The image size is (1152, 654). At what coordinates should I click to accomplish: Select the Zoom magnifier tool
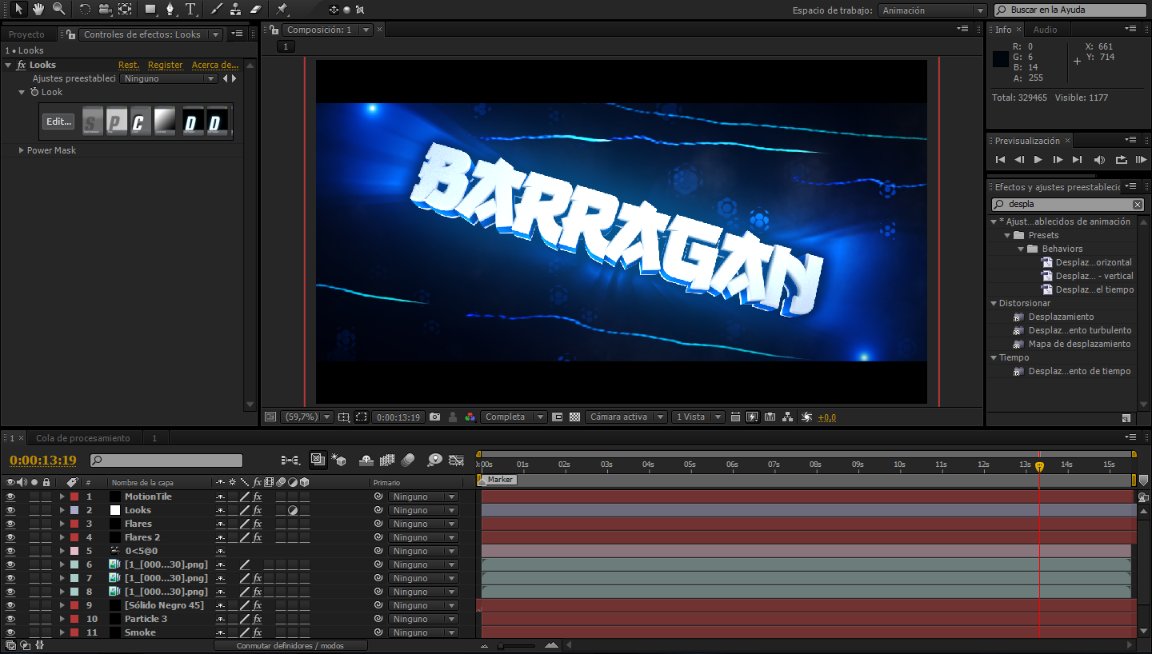click(x=59, y=9)
